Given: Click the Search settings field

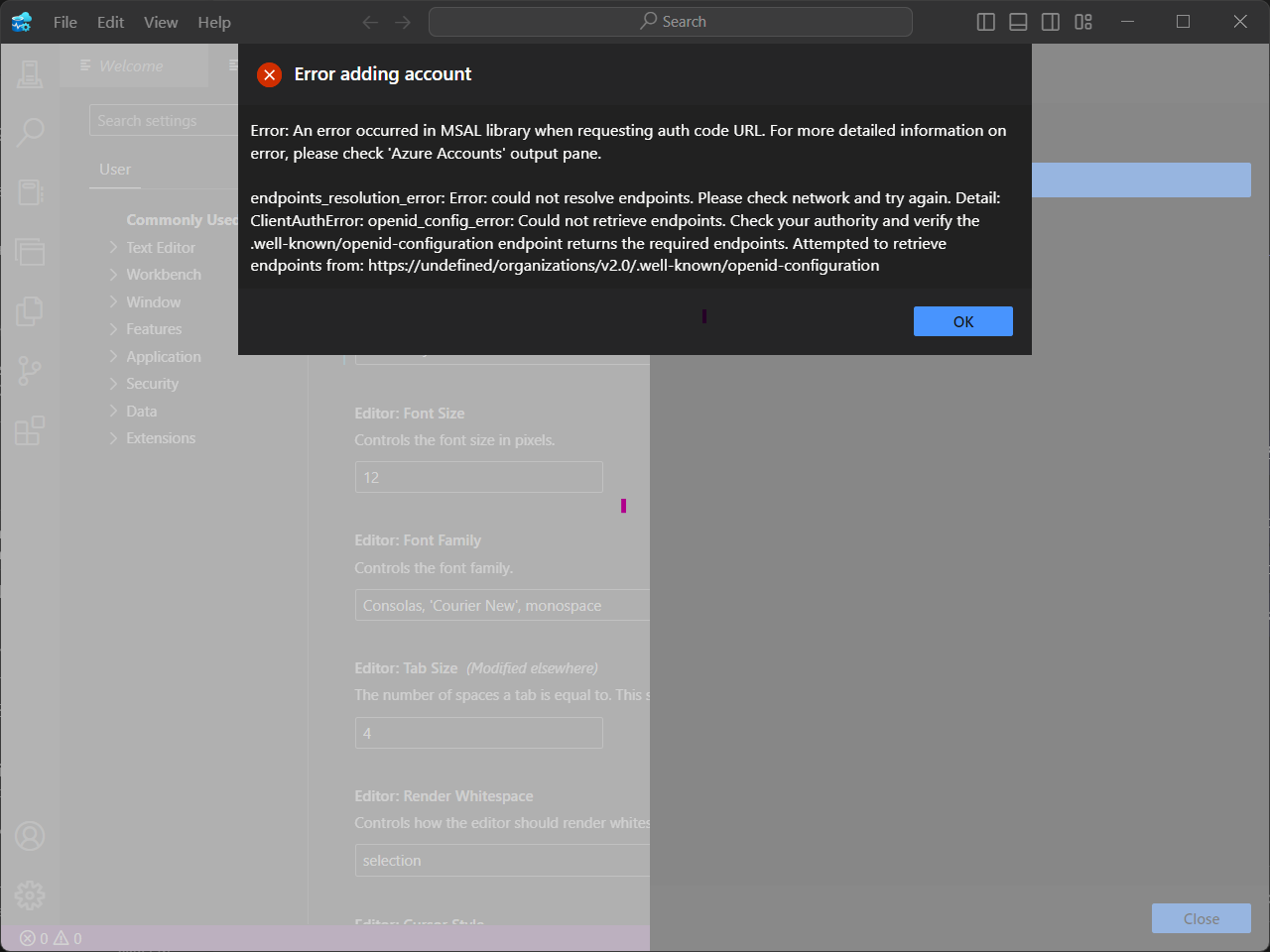Looking at the screenshot, I should (x=164, y=121).
